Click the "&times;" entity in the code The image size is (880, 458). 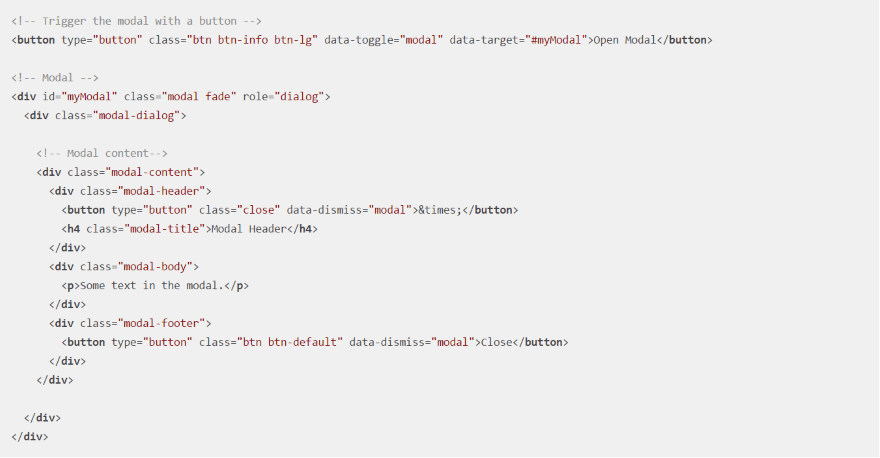point(440,210)
